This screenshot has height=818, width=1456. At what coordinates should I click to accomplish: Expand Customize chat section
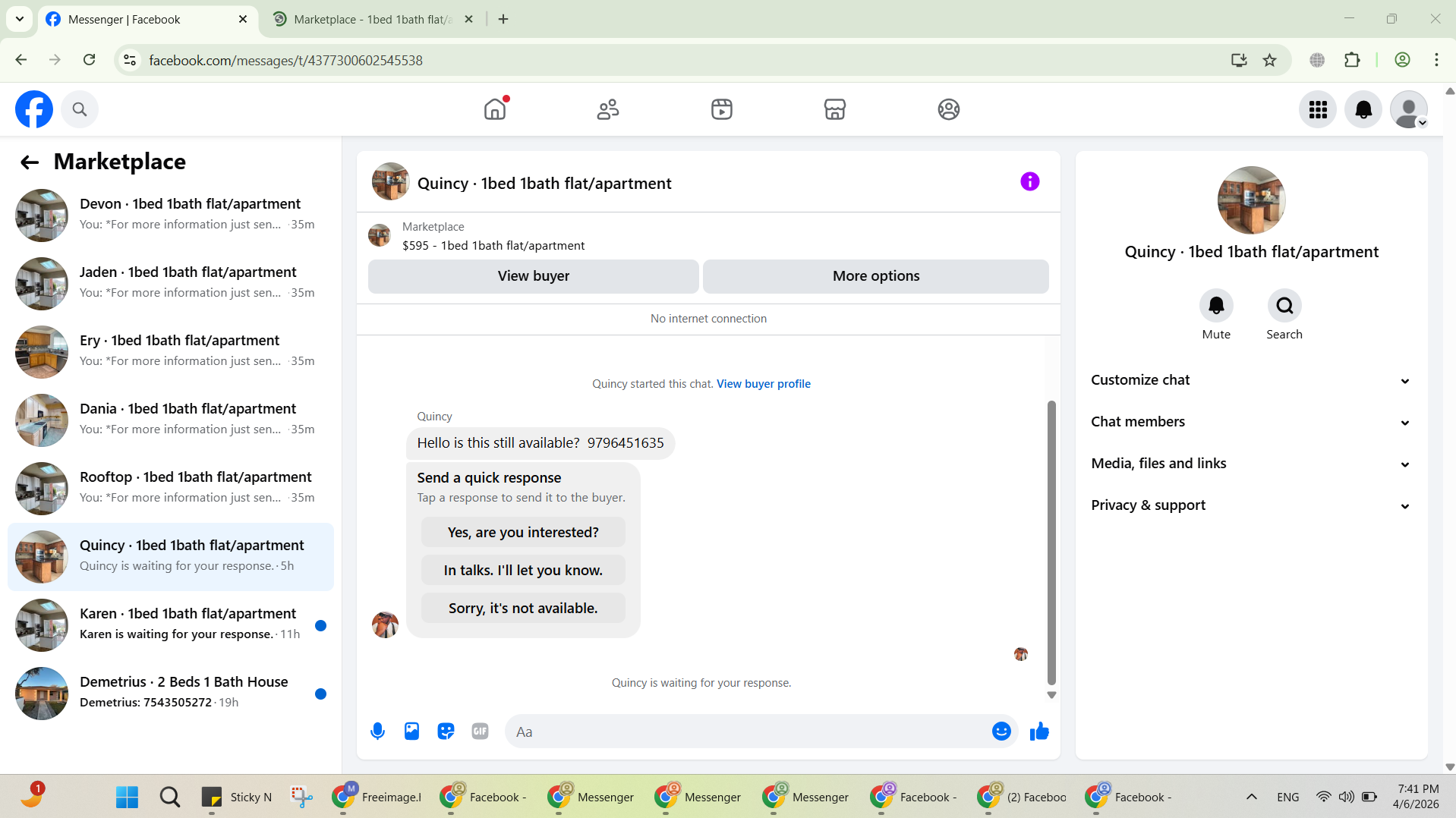point(1251,380)
